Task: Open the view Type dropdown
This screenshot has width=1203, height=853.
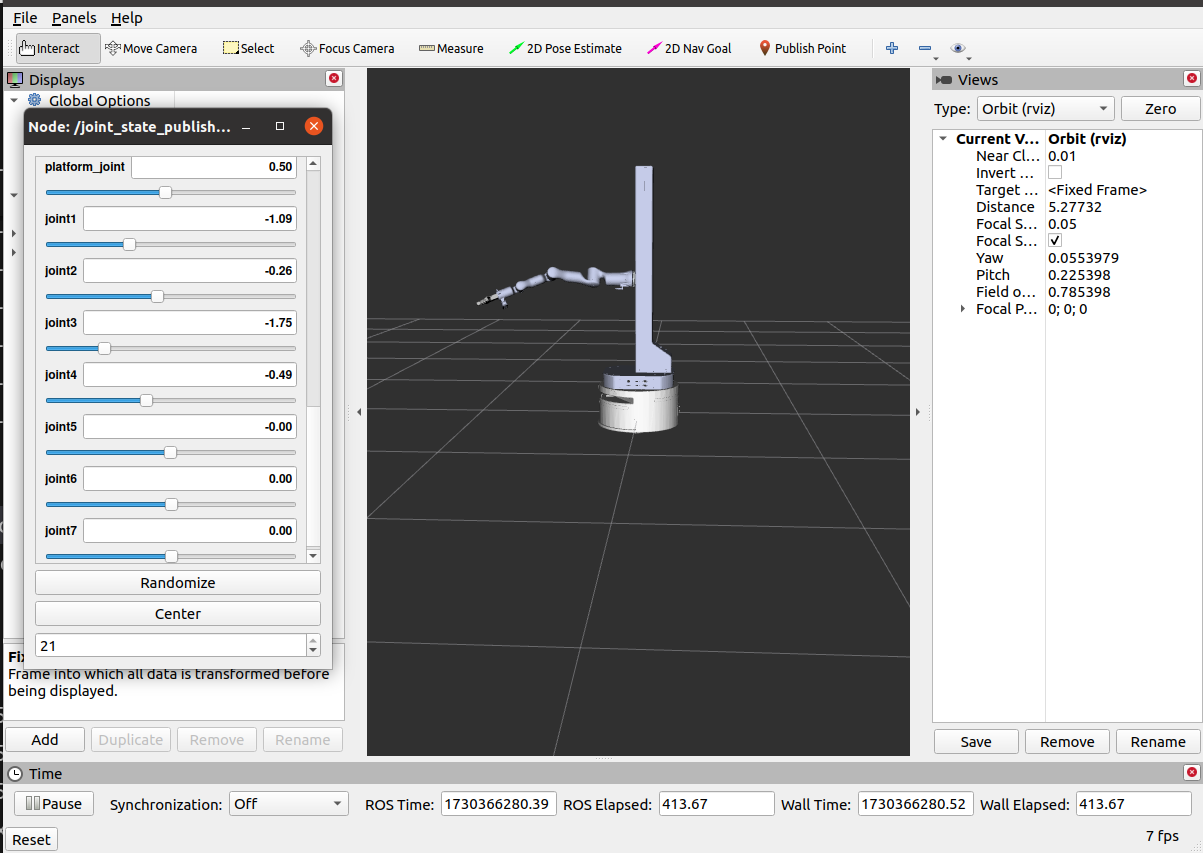Action: click(x=1045, y=109)
